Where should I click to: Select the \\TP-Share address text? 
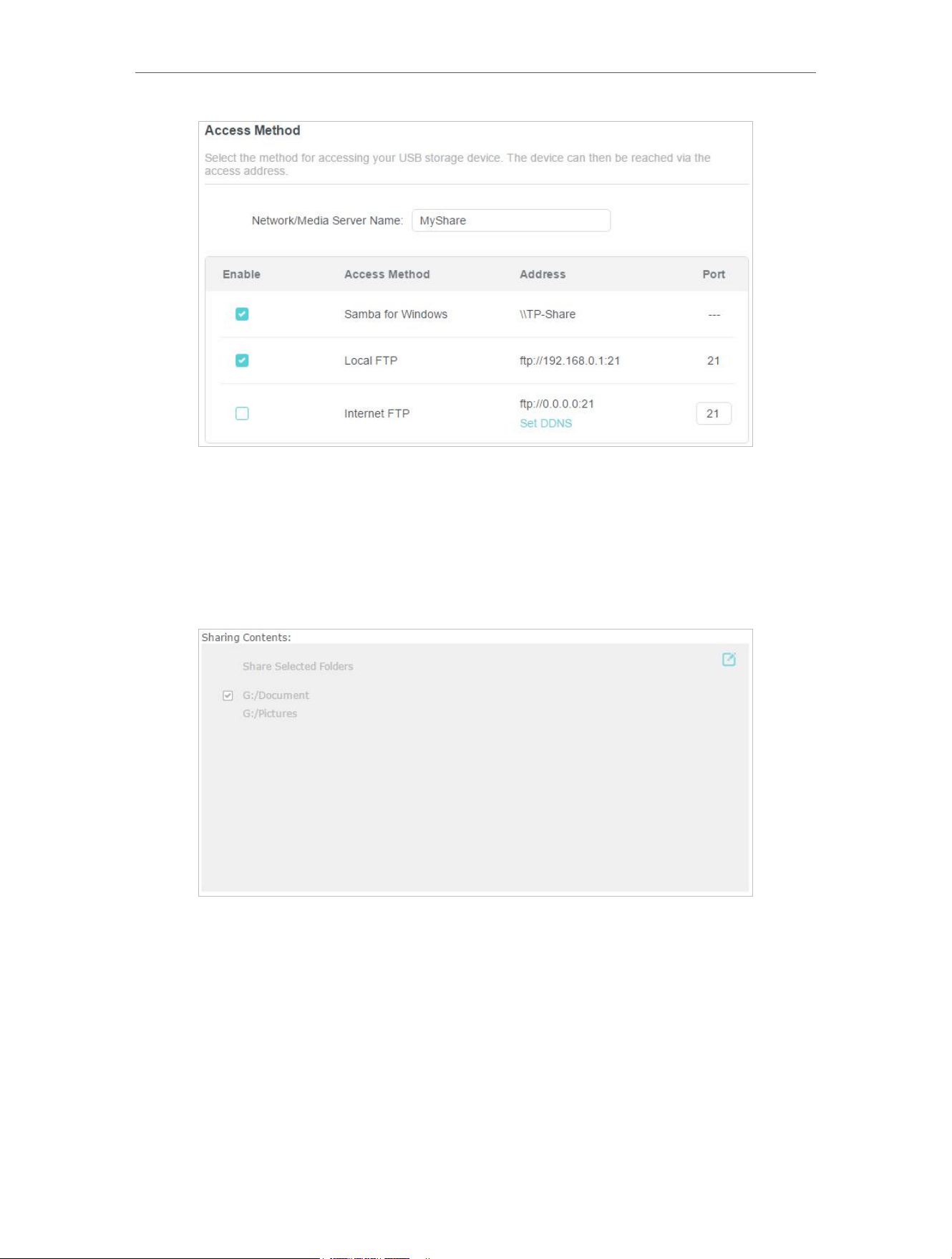pyautogui.click(x=548, y=314)
